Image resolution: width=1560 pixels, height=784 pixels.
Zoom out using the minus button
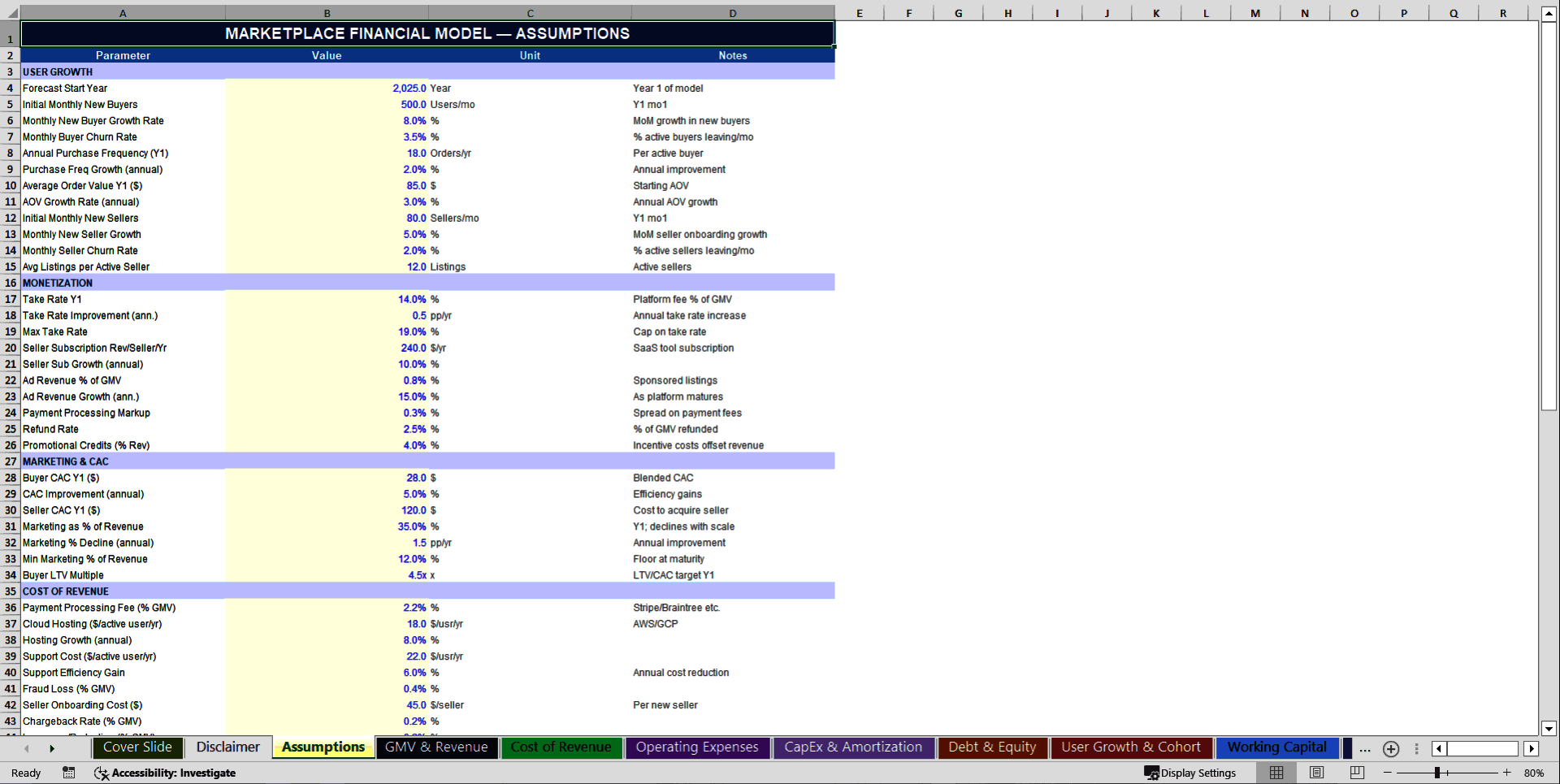(x=1386, y=773)
